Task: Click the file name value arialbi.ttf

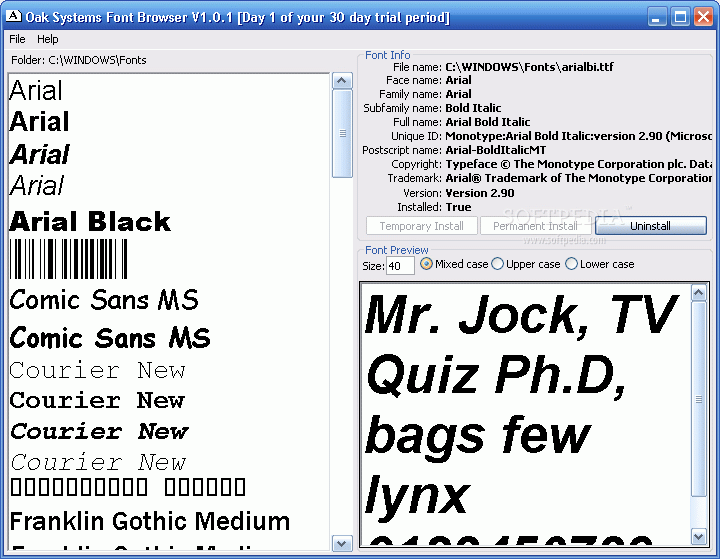Action: point(529,67)
